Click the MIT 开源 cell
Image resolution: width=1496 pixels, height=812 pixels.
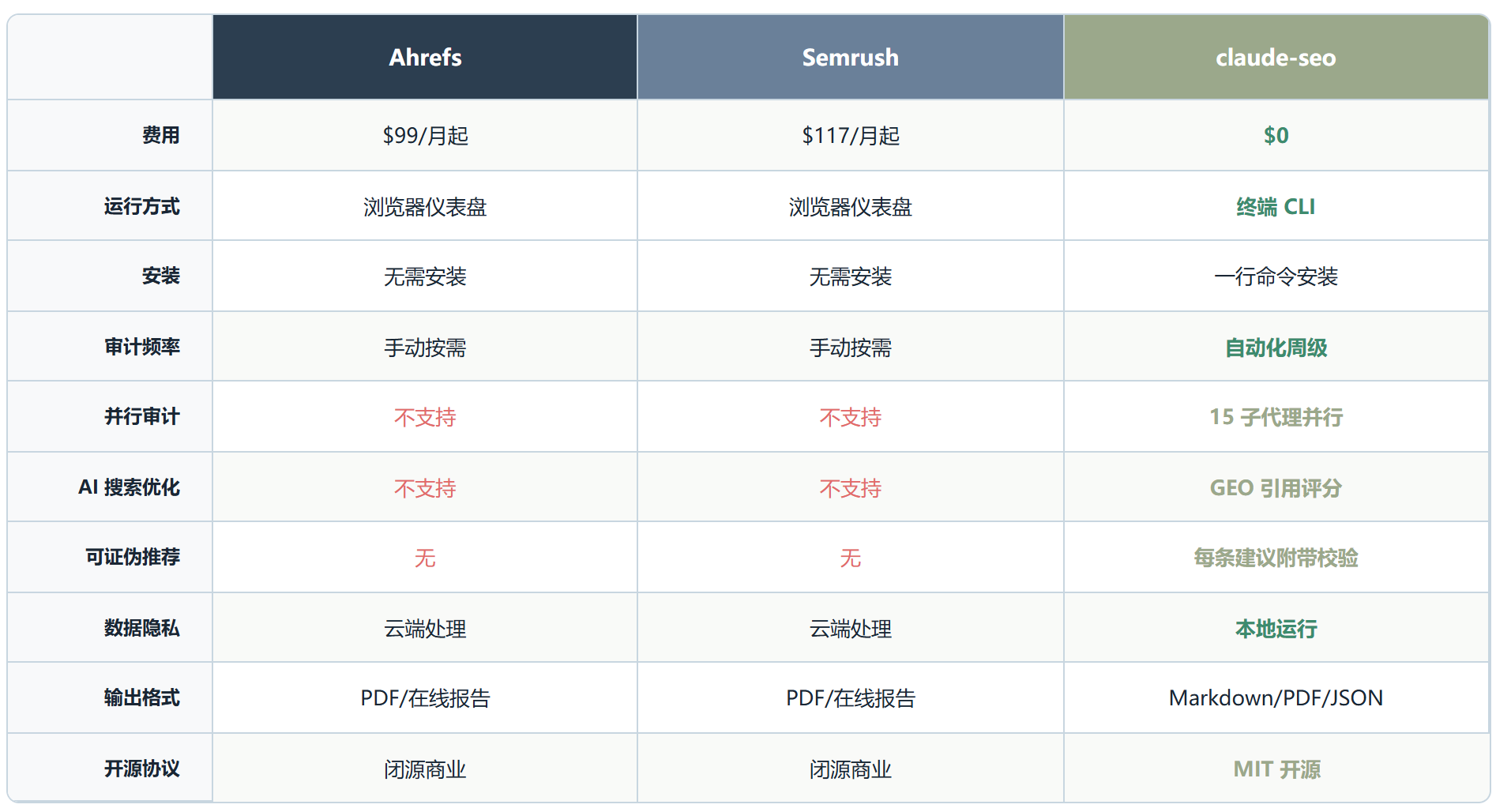[x=1276, y=769]
